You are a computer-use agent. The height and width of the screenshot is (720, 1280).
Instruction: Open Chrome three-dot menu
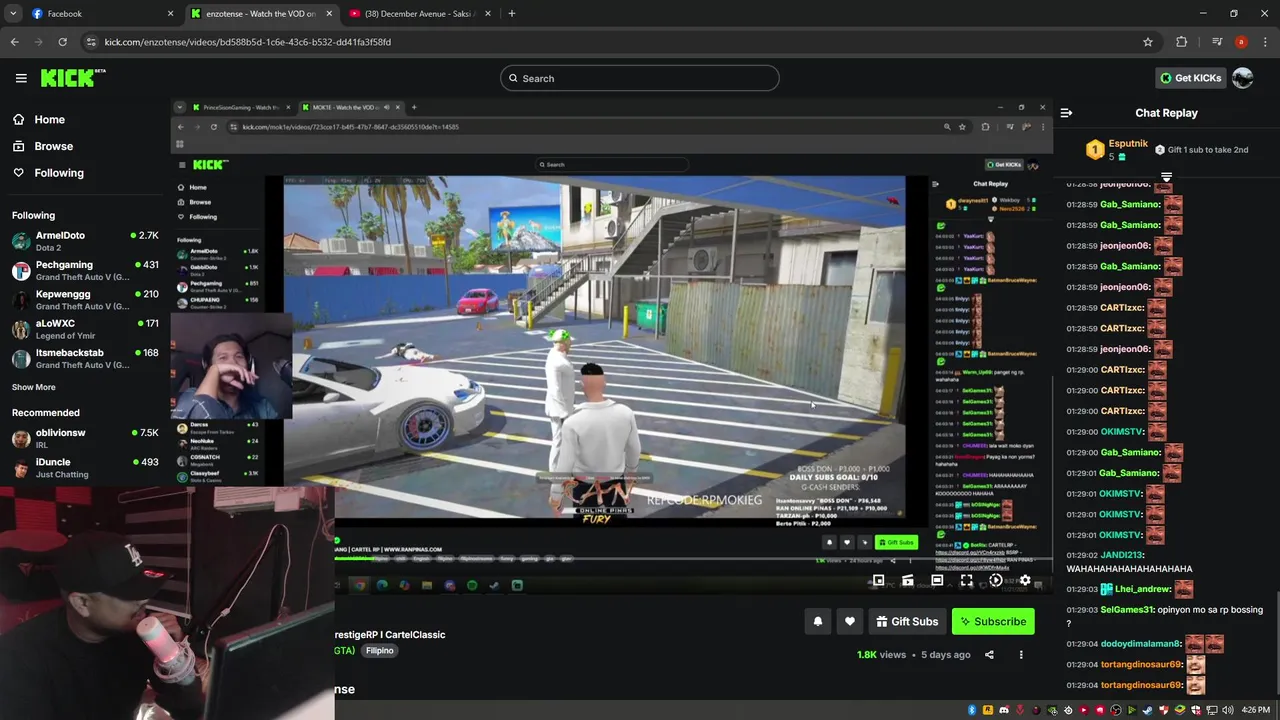click(1263, 42)
